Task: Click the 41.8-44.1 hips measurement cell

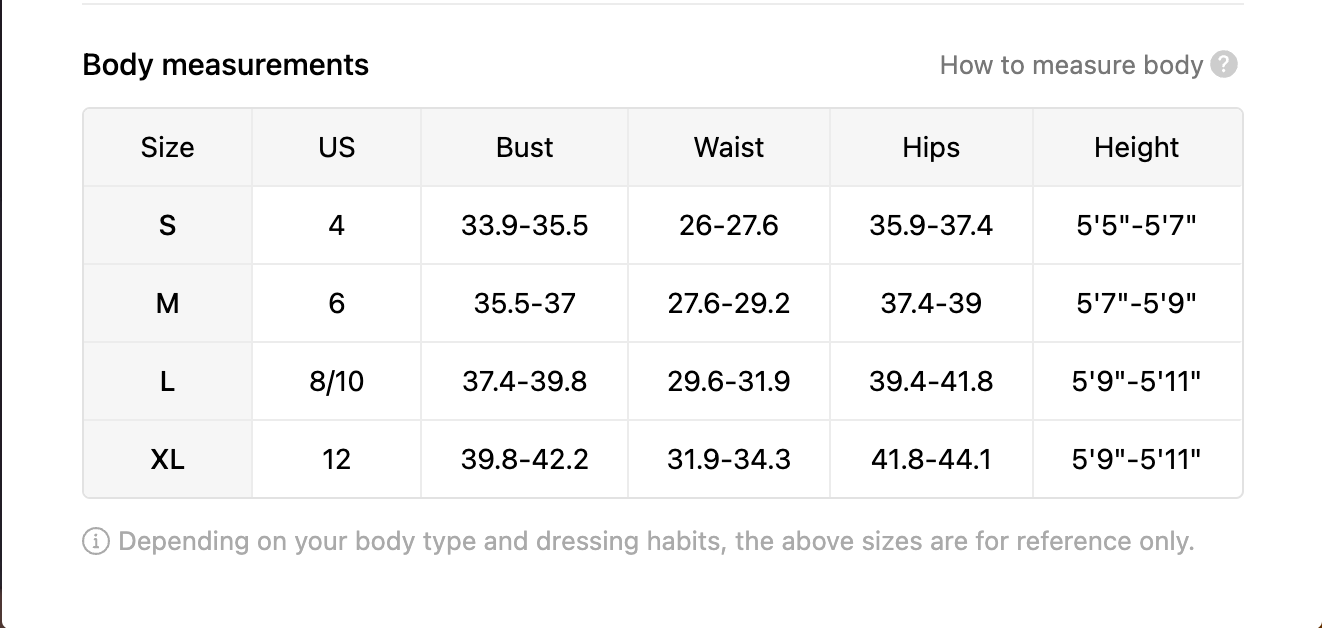Action: (931, 459)
